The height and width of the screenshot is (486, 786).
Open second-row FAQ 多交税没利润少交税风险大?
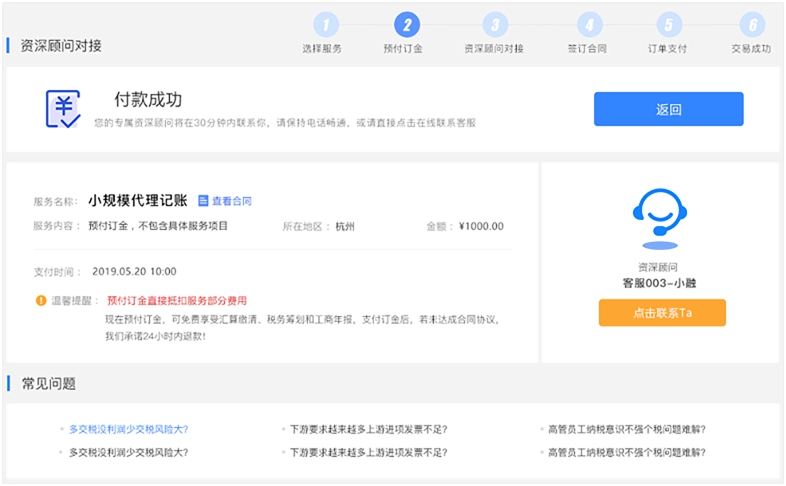(x=128, y=452)
